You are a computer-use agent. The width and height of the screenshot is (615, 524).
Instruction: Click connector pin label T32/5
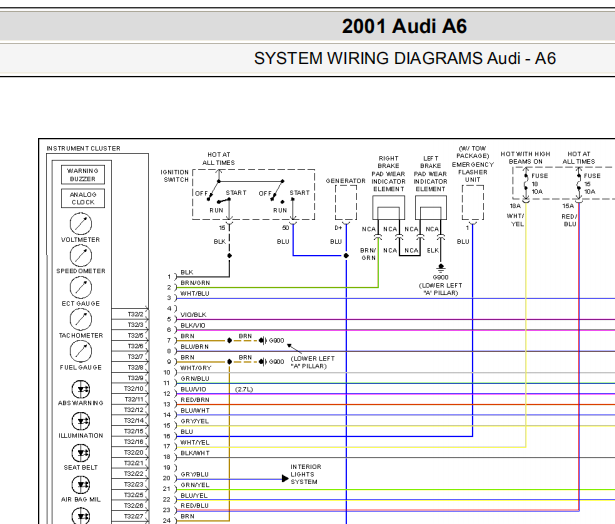coord(135,335)
